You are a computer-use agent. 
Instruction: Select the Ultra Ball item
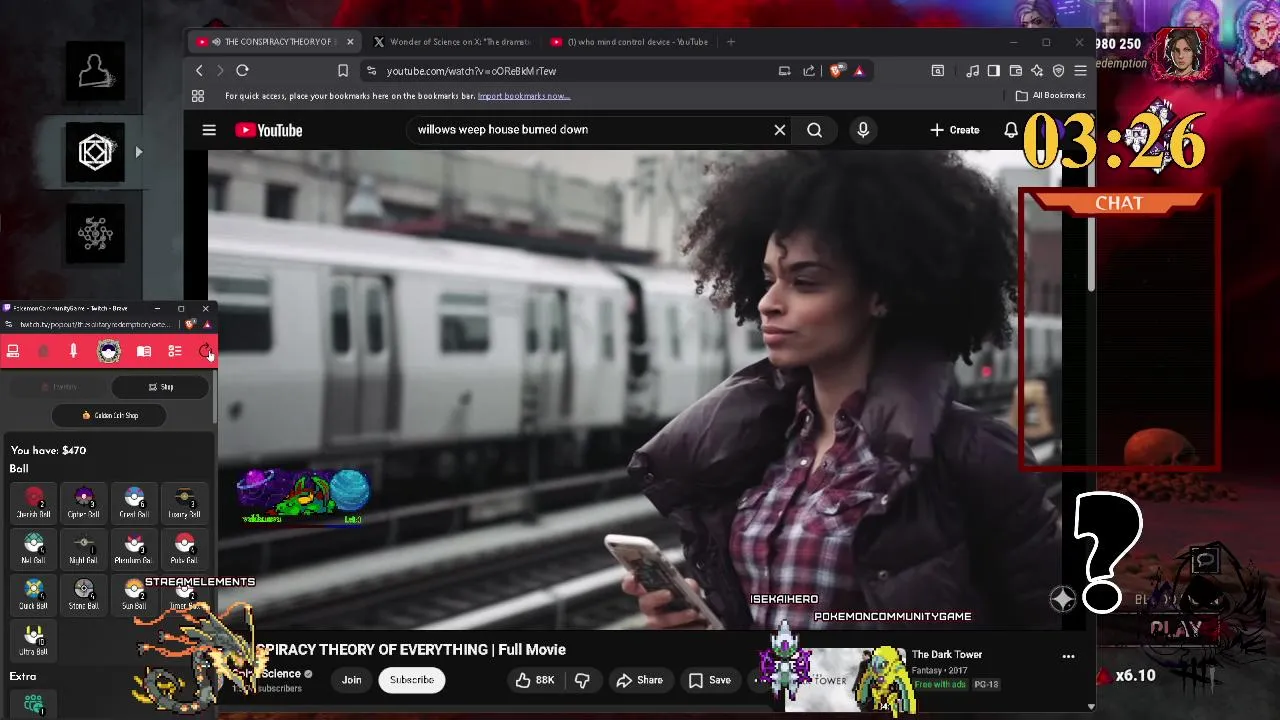coord(34,640)
